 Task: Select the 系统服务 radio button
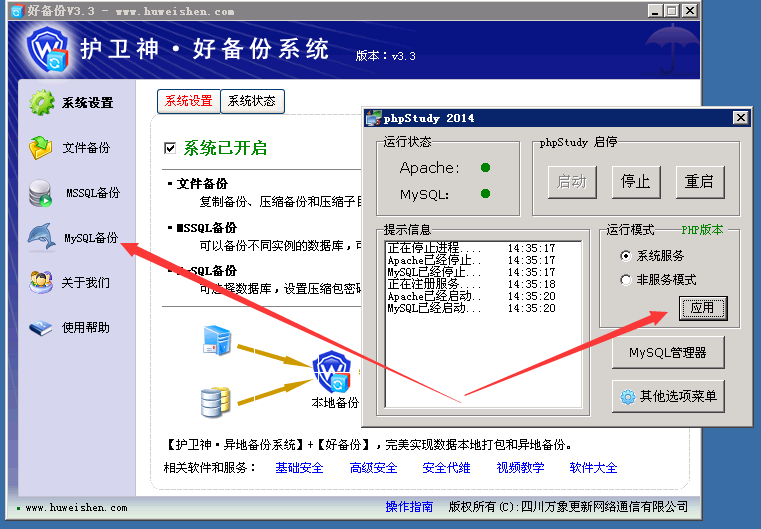pos(626,256)
